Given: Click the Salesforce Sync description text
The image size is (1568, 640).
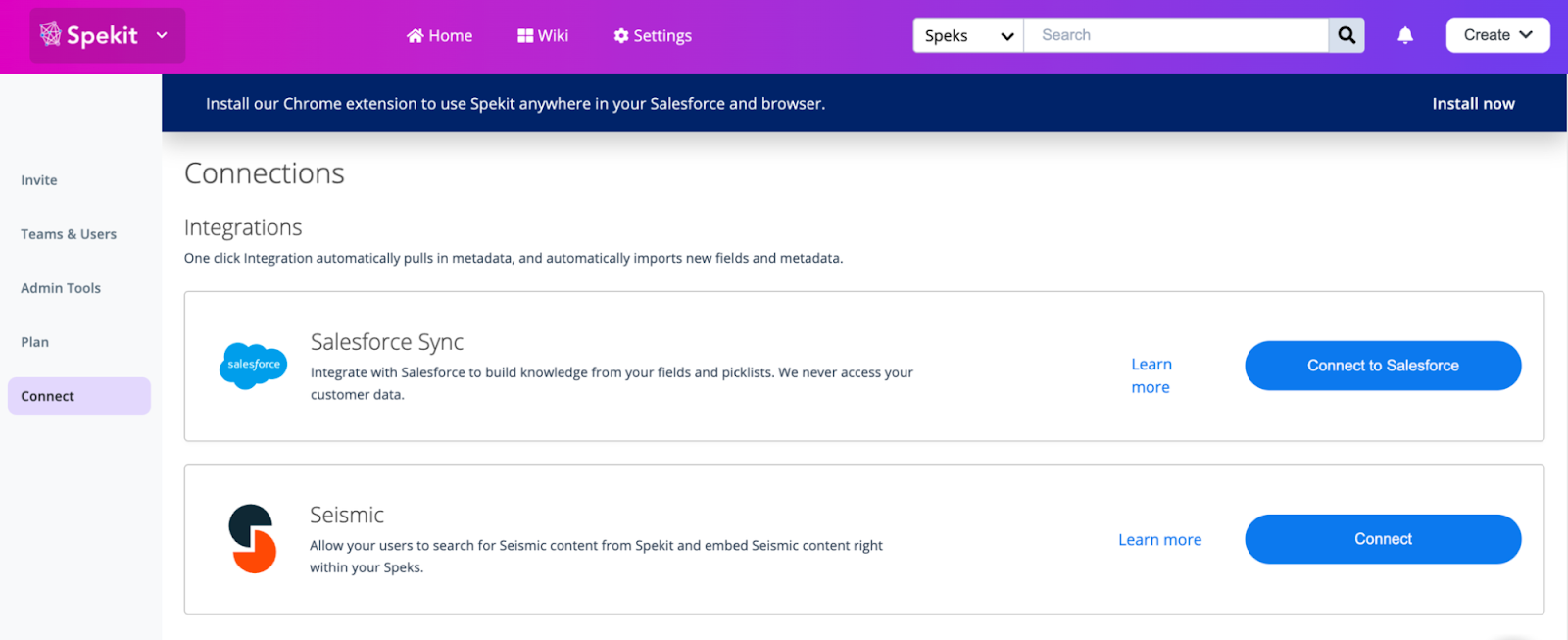Looking at the screenshot, I should (x=612, y=383).
